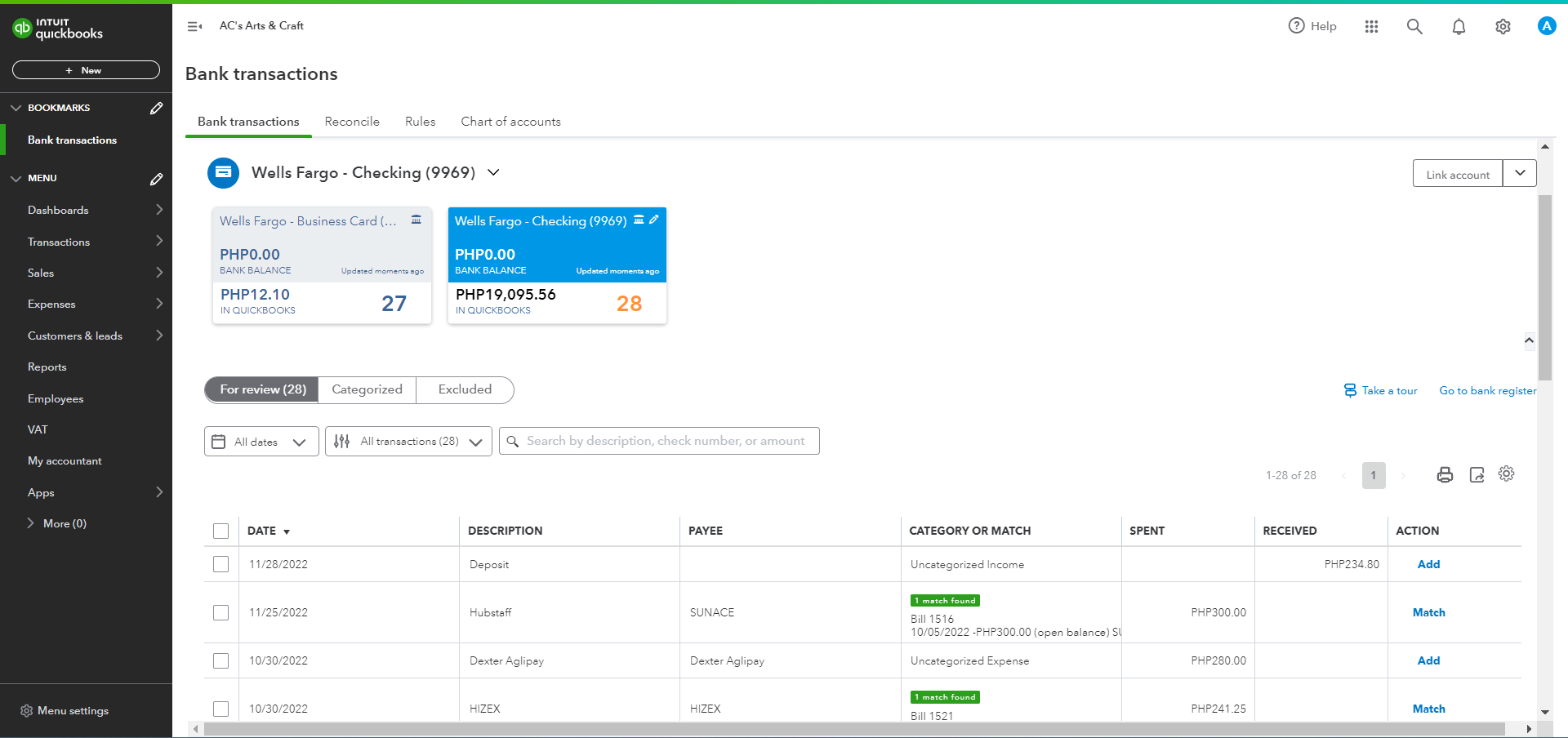Image resolution: width=1568 pixels, height=738 pixels.
Task: Switch to the Reconcile tab
Action: click(352, 122)
